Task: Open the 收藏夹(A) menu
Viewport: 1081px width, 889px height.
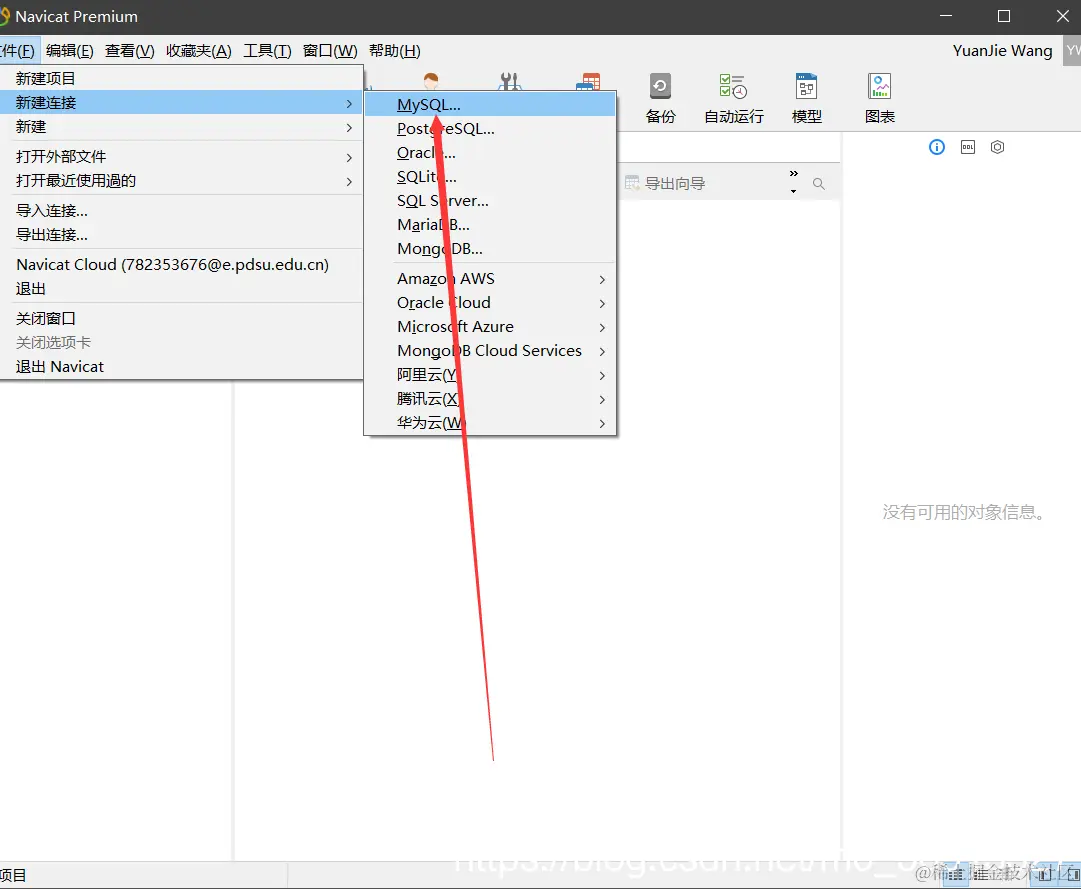Action: (199, 51)
